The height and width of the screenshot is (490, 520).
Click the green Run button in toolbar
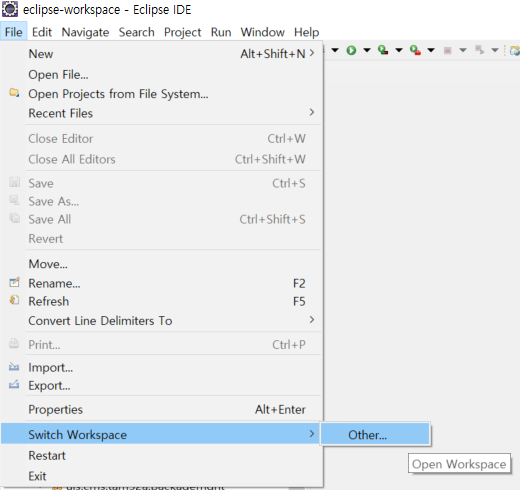[351, 50]
